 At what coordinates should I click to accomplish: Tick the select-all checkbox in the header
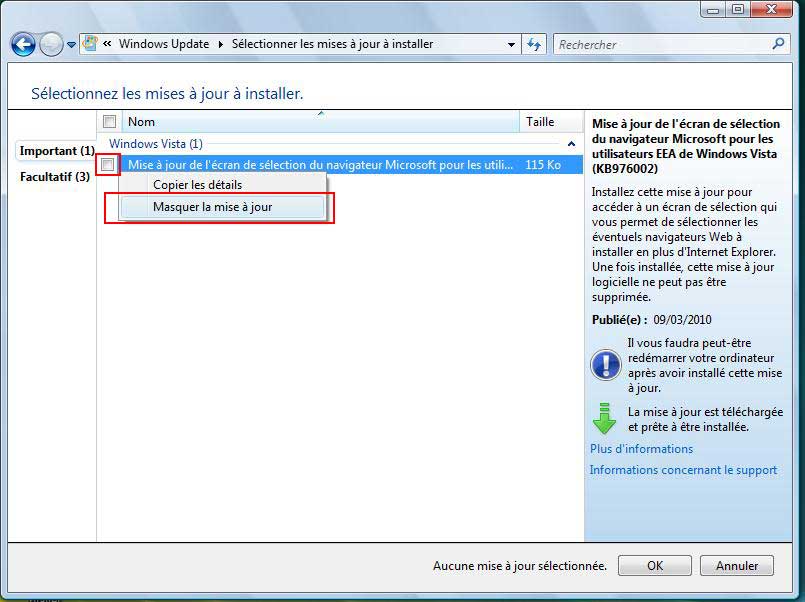click(109, 122)
